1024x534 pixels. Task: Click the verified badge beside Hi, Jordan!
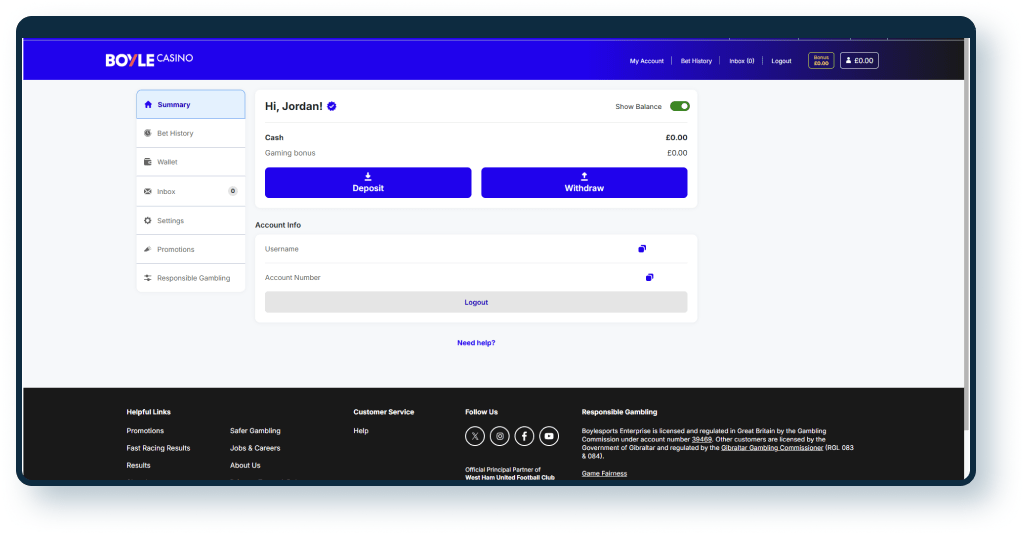332,106
